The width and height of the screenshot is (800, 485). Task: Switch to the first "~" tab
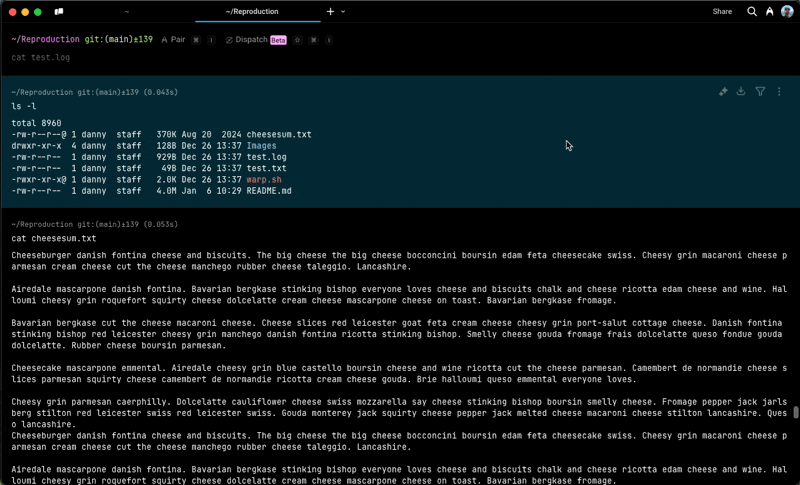[127, 12]
